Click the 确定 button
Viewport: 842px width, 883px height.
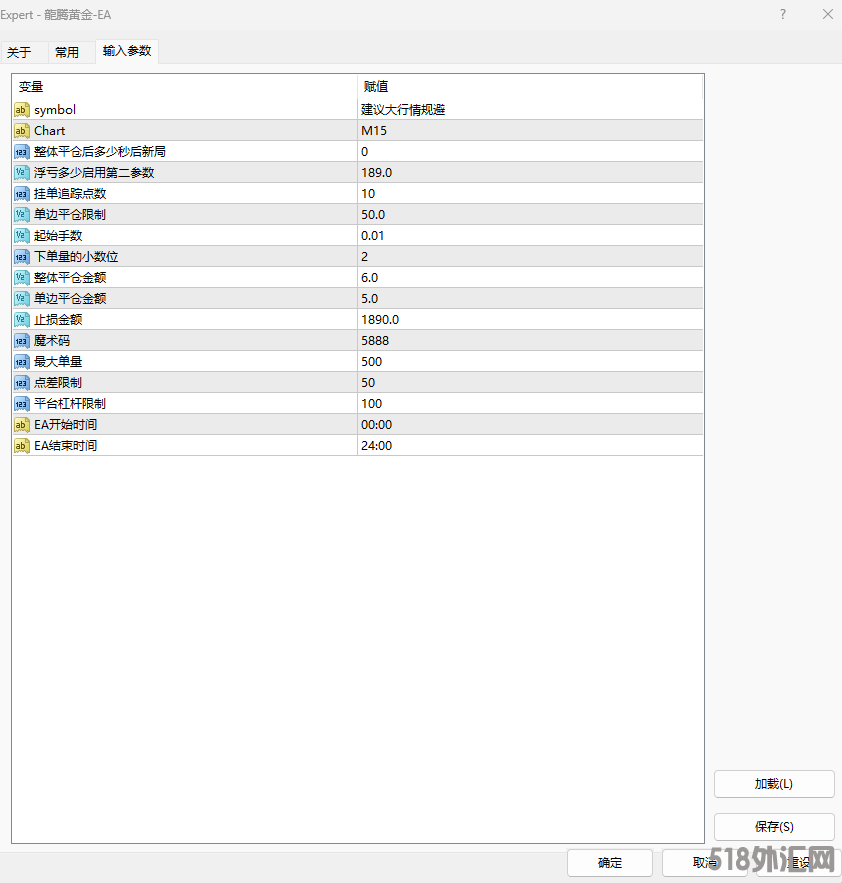click(x=609, y=863)
